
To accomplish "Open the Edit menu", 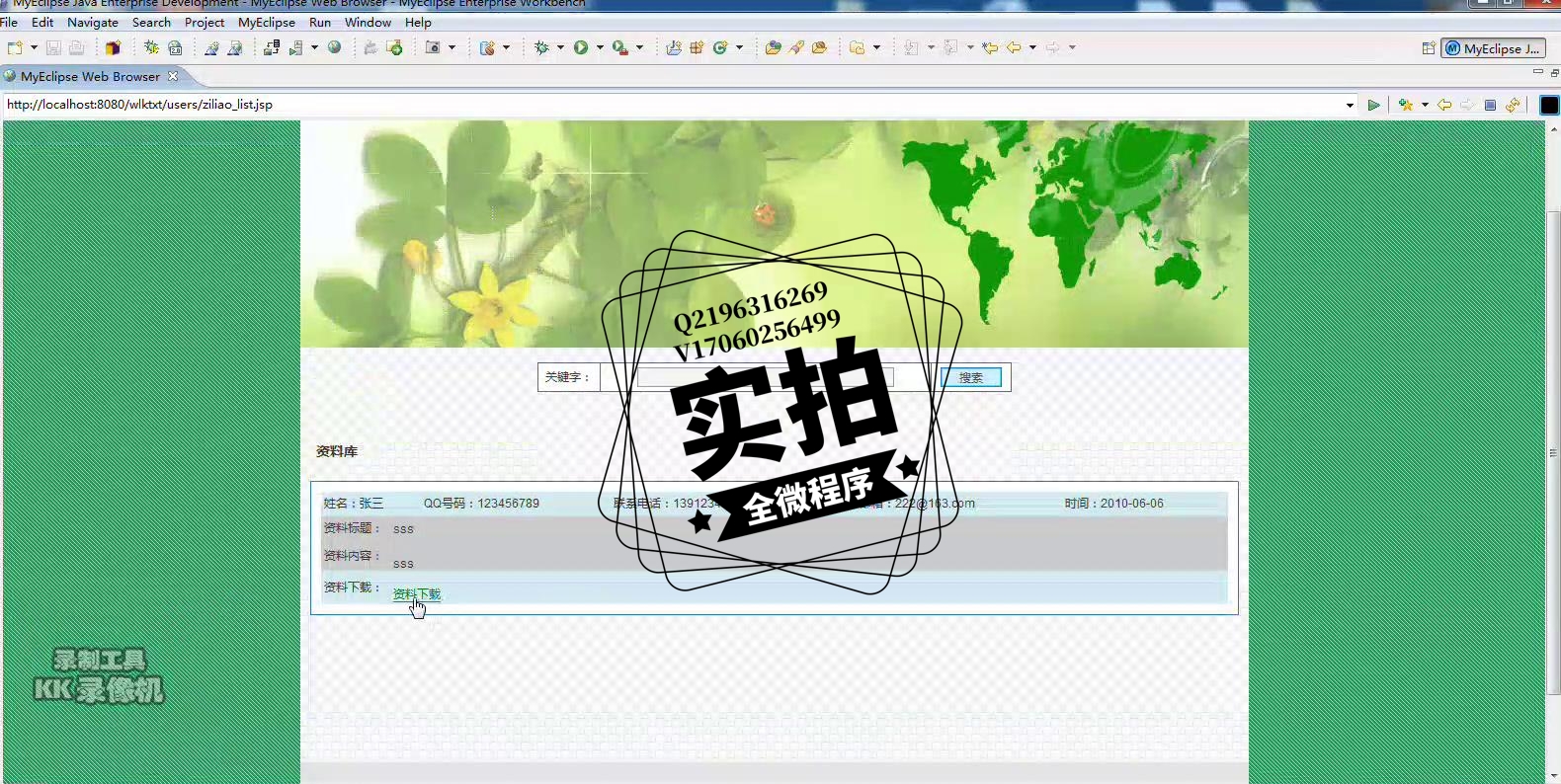I will tap(42, 22).
